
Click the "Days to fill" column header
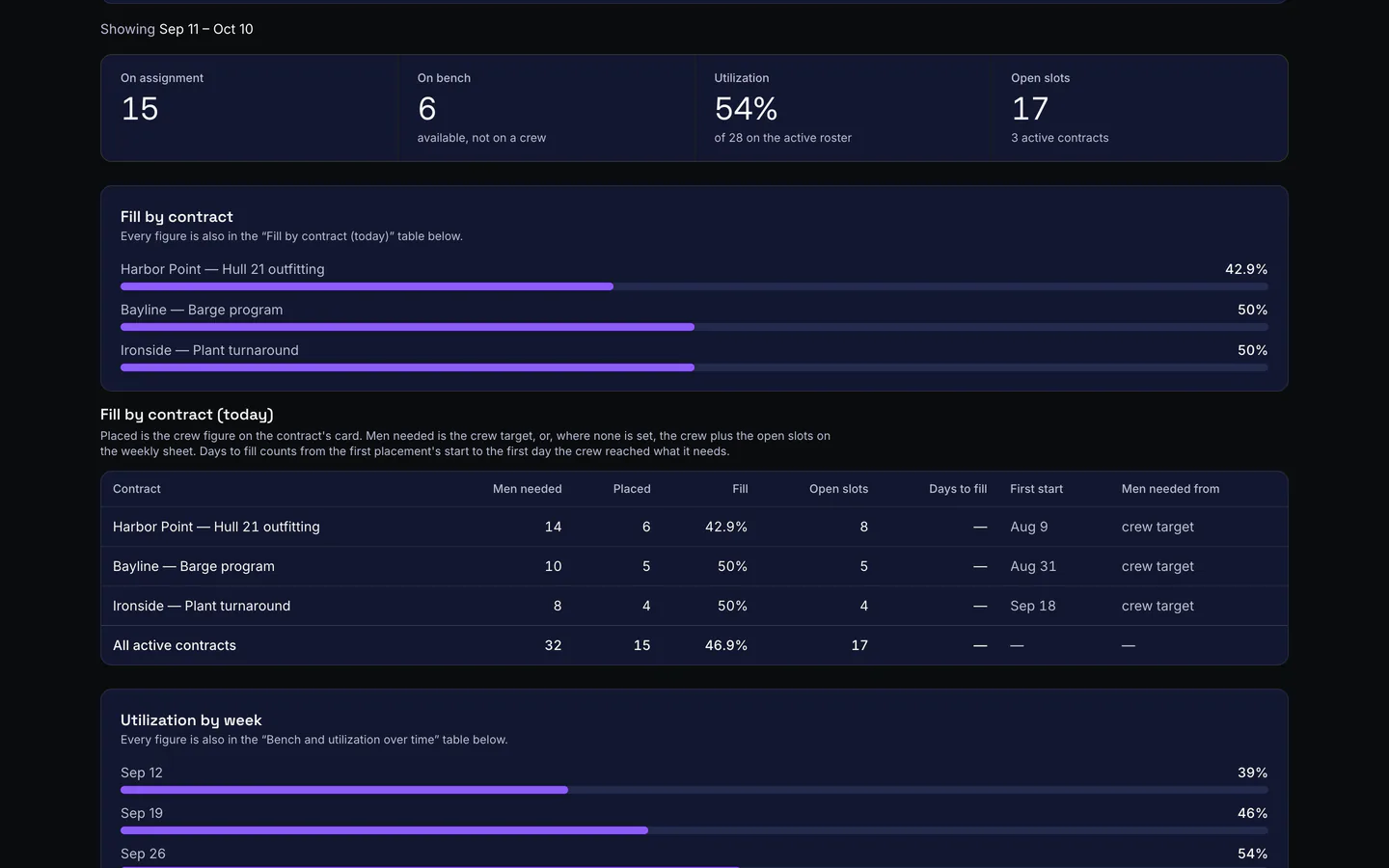coord(958,489)
